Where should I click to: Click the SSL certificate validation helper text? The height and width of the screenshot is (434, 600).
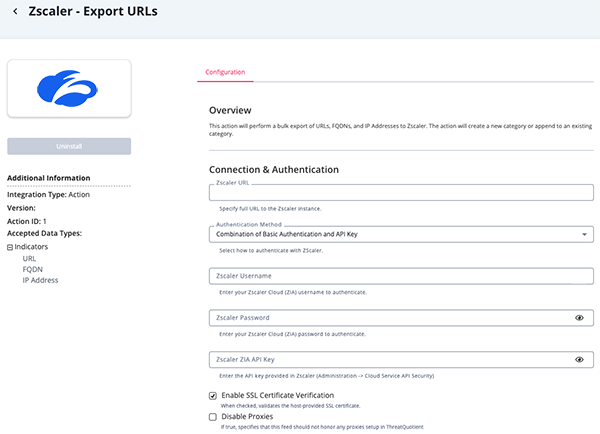290,406
